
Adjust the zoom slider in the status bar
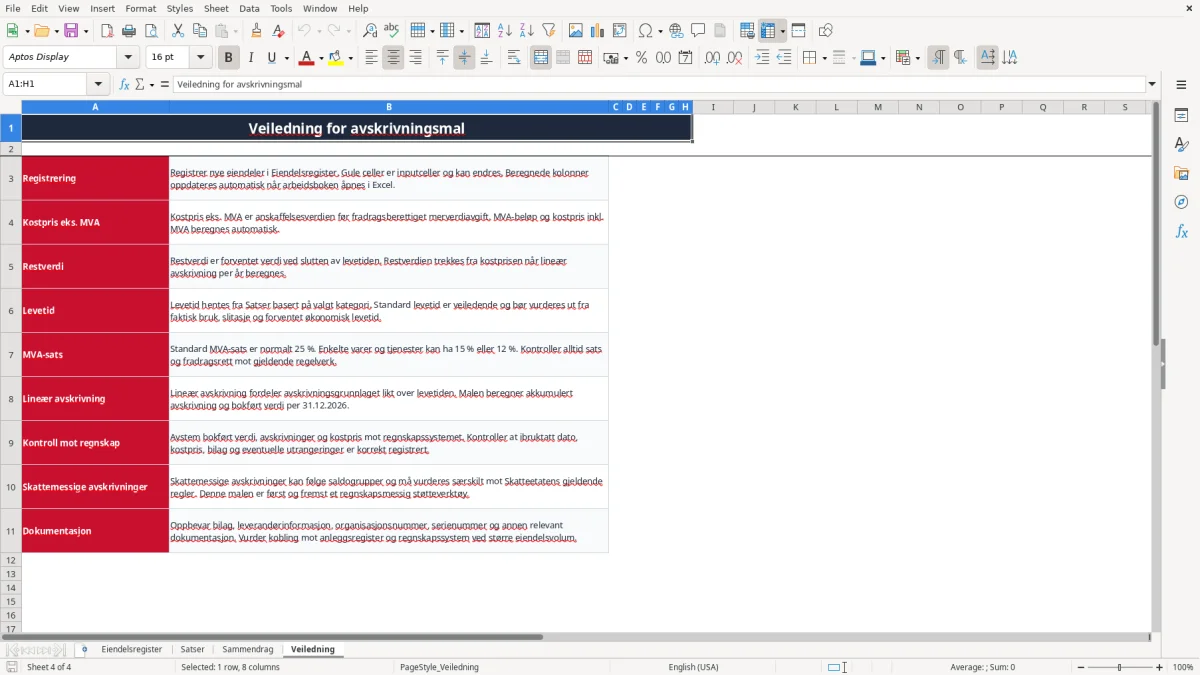point(1120,667)
